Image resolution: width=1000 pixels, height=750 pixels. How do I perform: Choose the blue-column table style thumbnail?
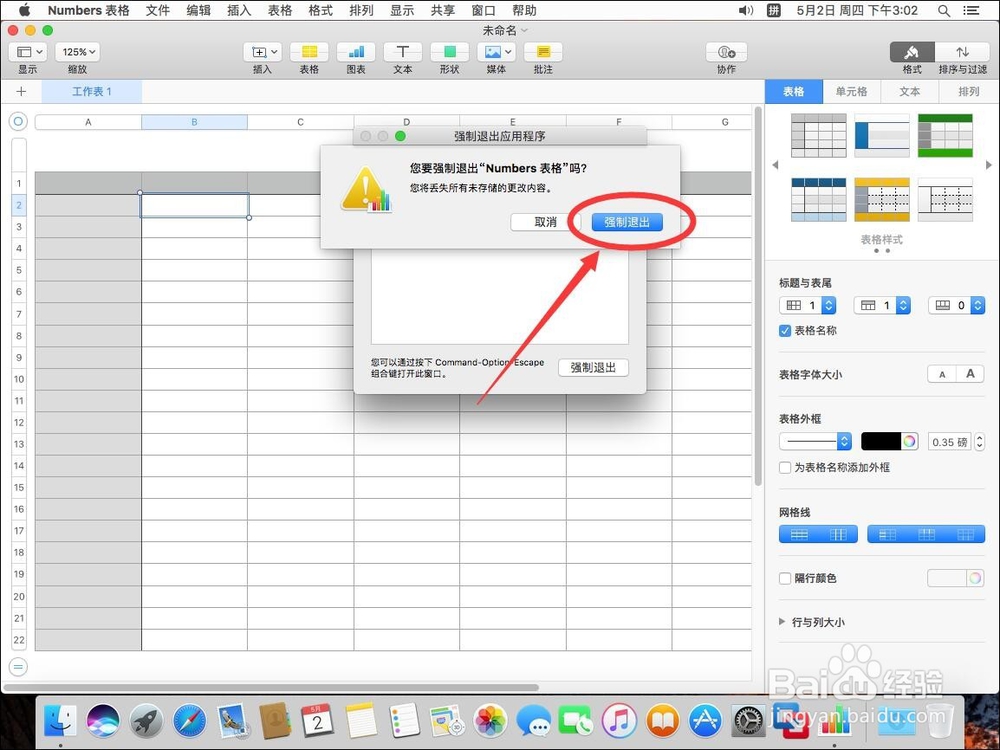[x=882, y=135]
